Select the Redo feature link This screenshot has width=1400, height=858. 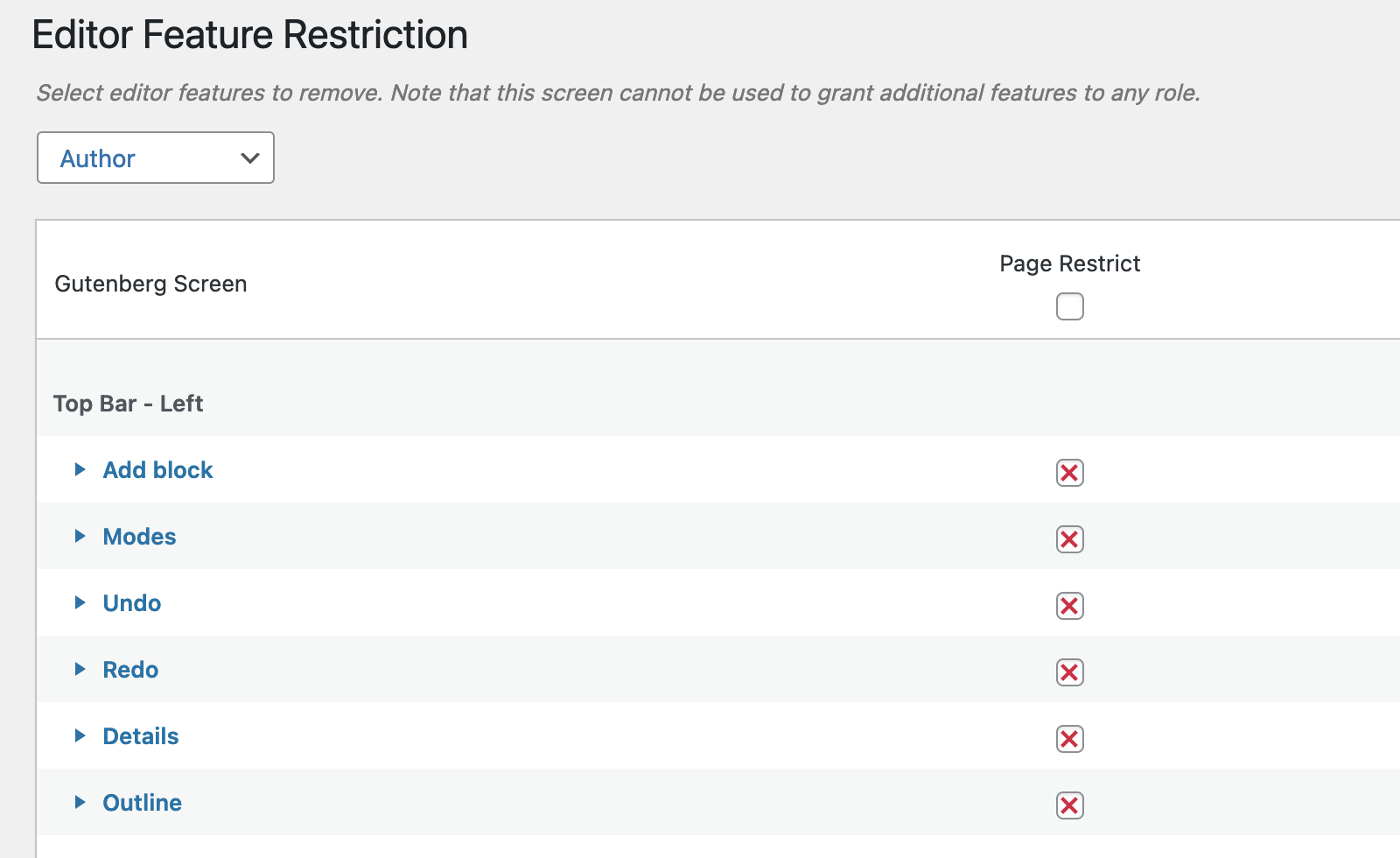(x=130, y=670)
